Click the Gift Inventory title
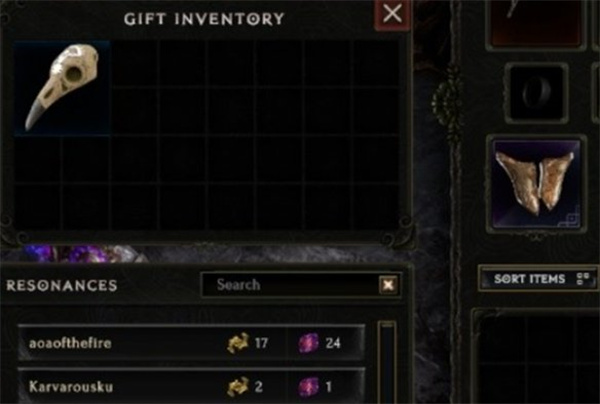Image resolution: width=600 pixels, height=404 pixels. pos(204,19)
